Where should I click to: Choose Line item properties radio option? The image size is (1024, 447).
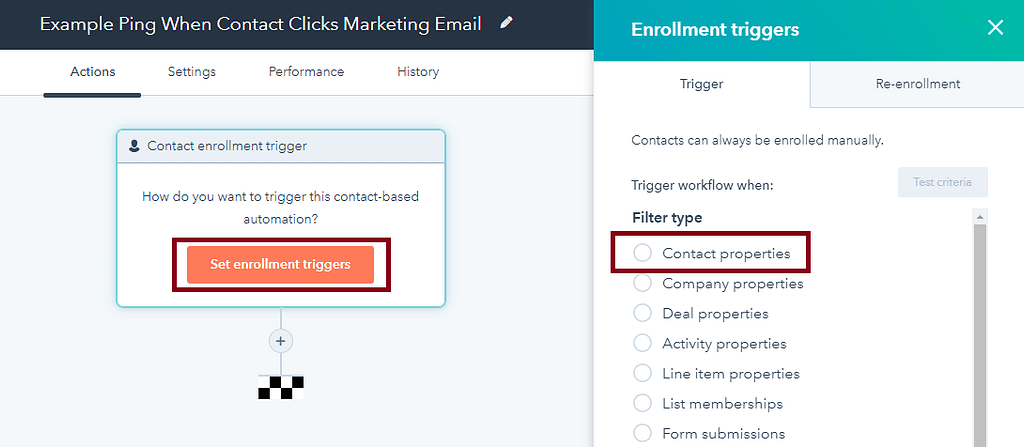click(x=716, y=374)
